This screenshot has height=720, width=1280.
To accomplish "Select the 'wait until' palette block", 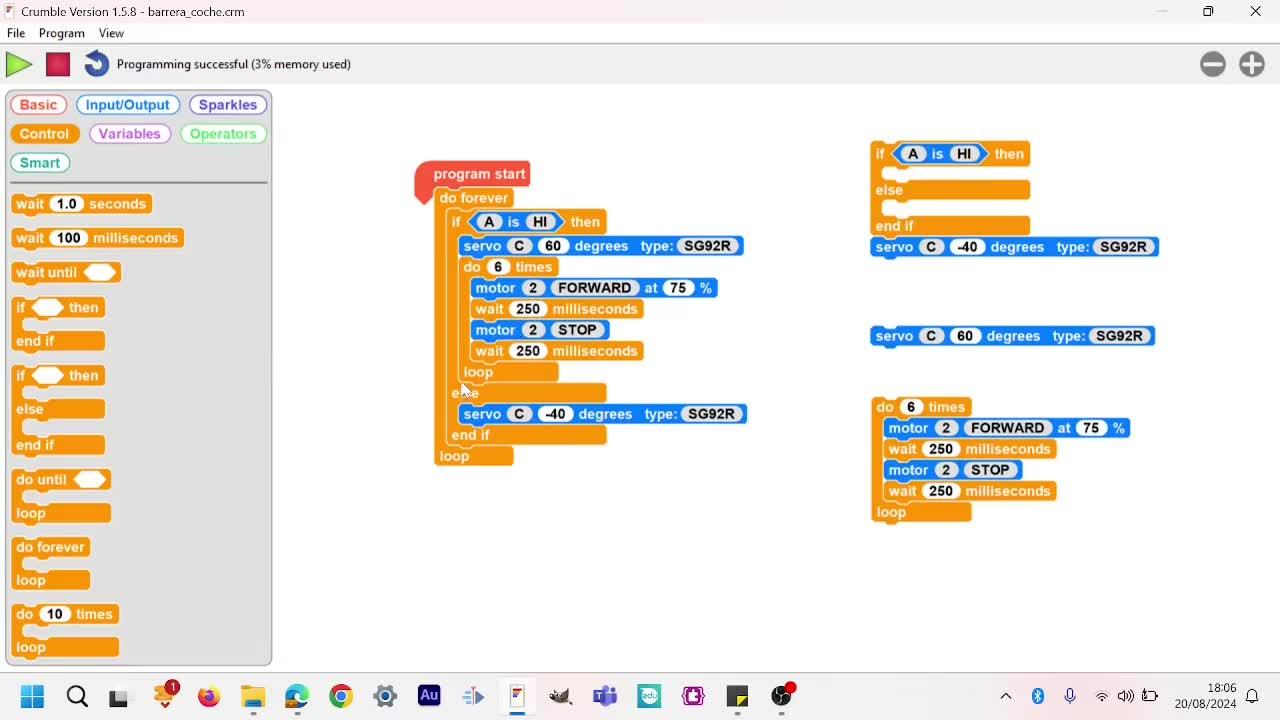I will [x=66, y=272].
